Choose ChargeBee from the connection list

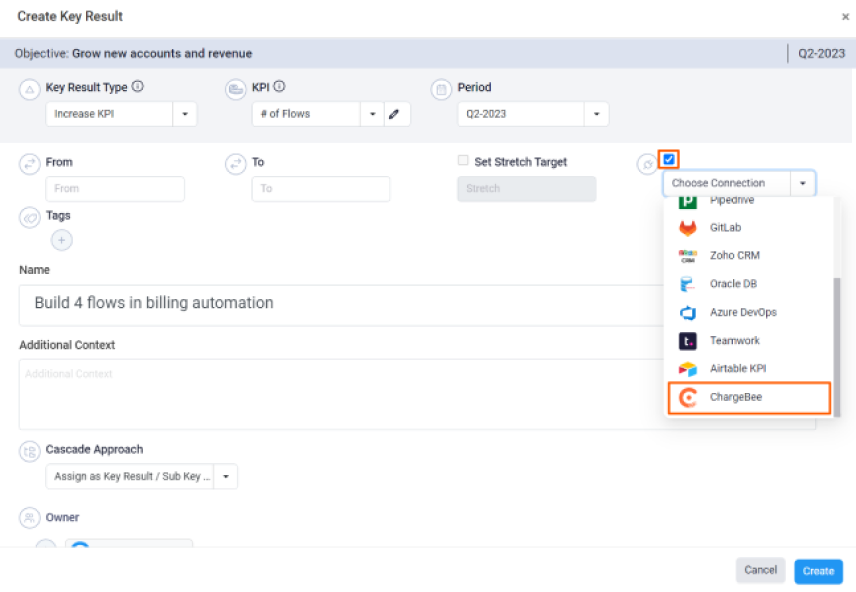coord(749,398)
